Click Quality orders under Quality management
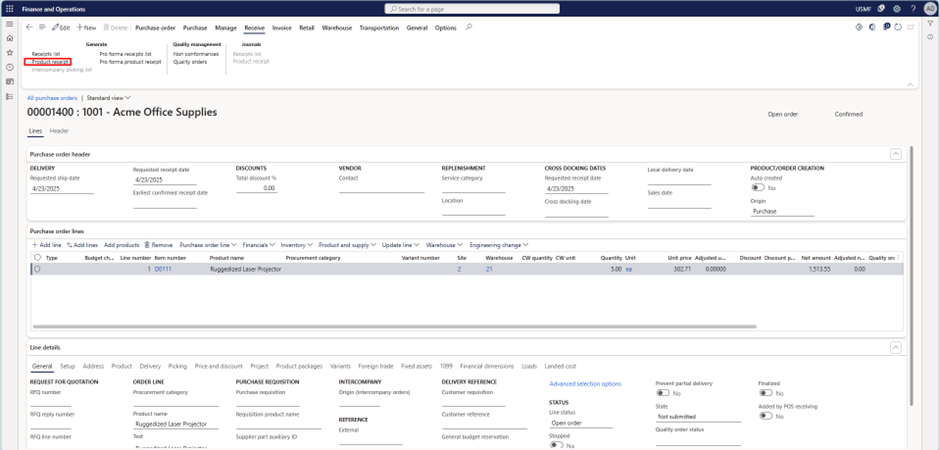The height and width of the screenshot is (450, 940). pyautogui.click(x=190, y=62)
